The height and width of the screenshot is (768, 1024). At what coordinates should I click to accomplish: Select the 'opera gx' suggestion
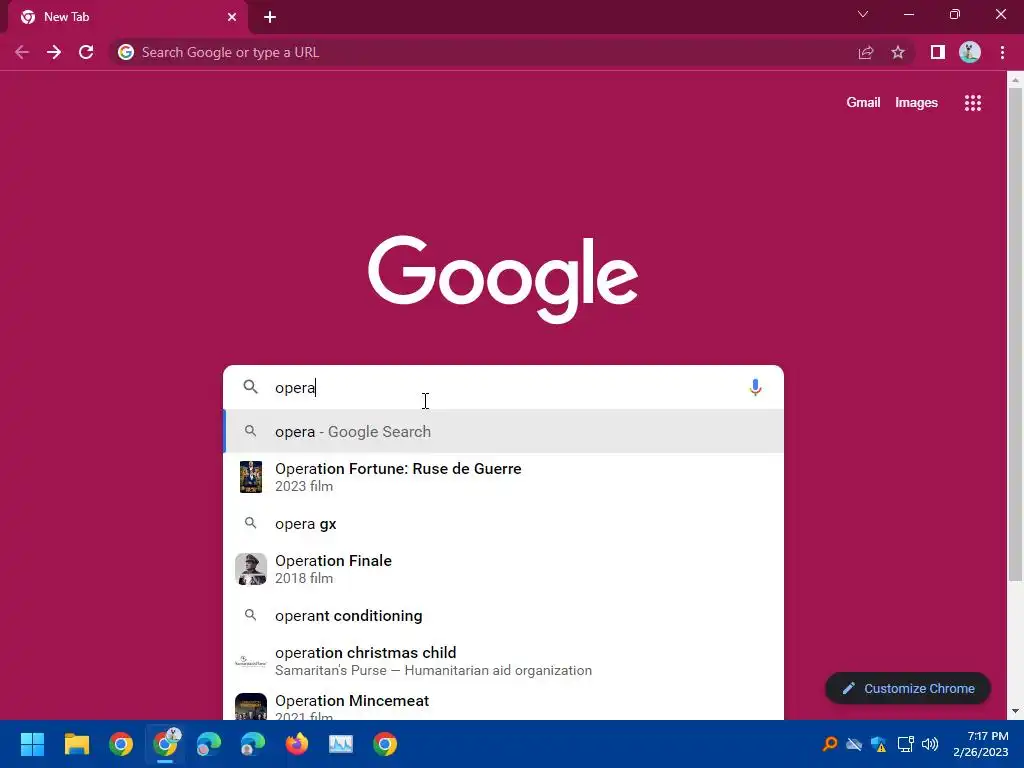click(x=503, y=524)
